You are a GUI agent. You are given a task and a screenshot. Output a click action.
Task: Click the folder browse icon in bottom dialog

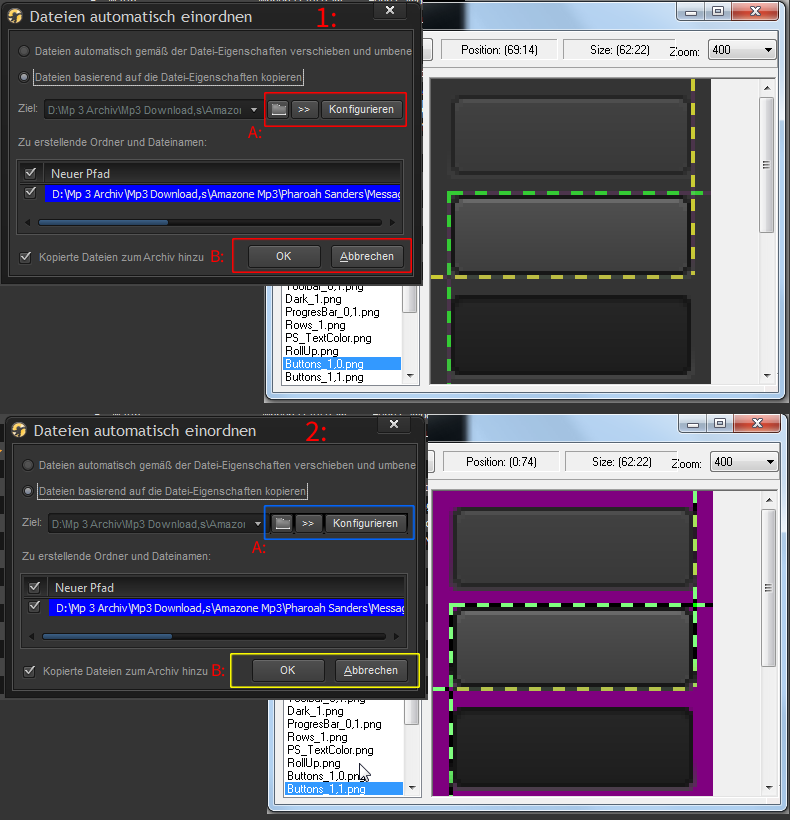[283, 523]
